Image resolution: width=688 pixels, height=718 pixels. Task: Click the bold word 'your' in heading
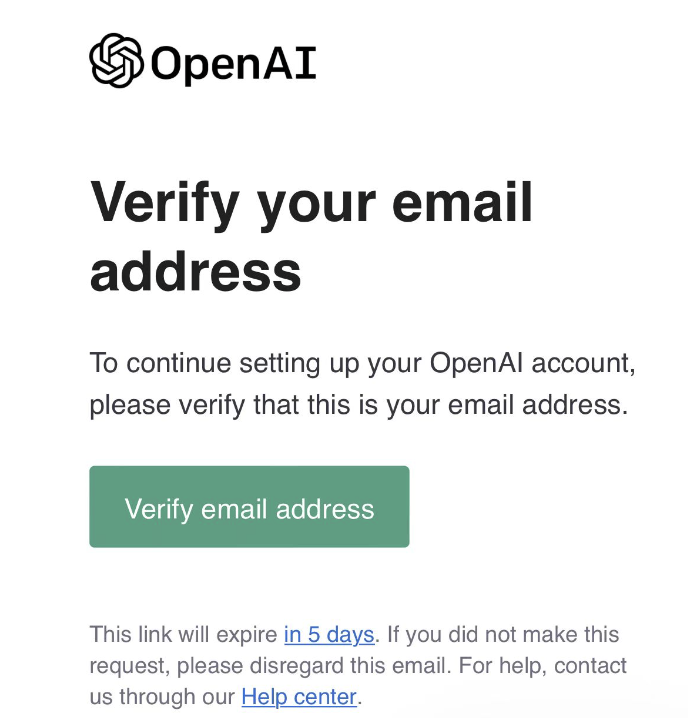[x=316, y=208]
